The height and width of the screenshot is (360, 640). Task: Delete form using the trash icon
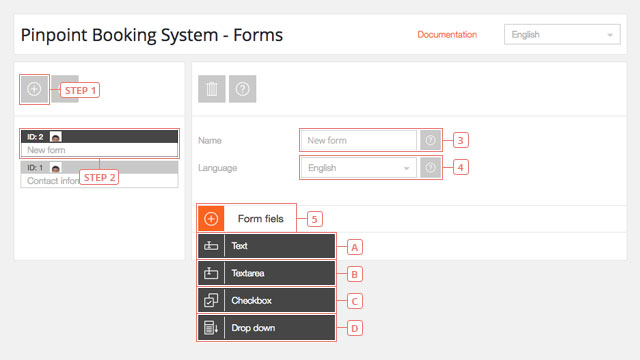212,89
